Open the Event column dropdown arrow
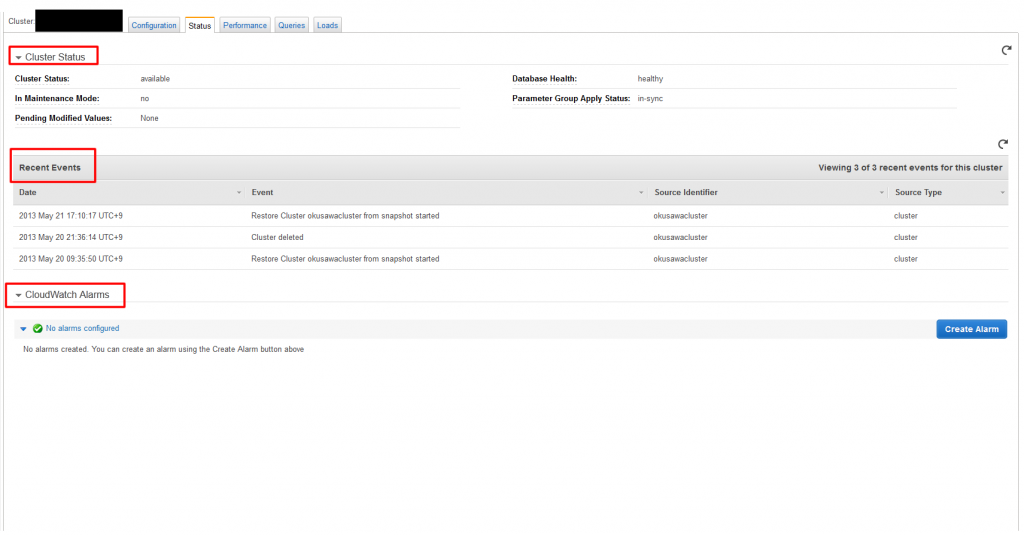Screen dimensions: 1024x535 (641, 193)
